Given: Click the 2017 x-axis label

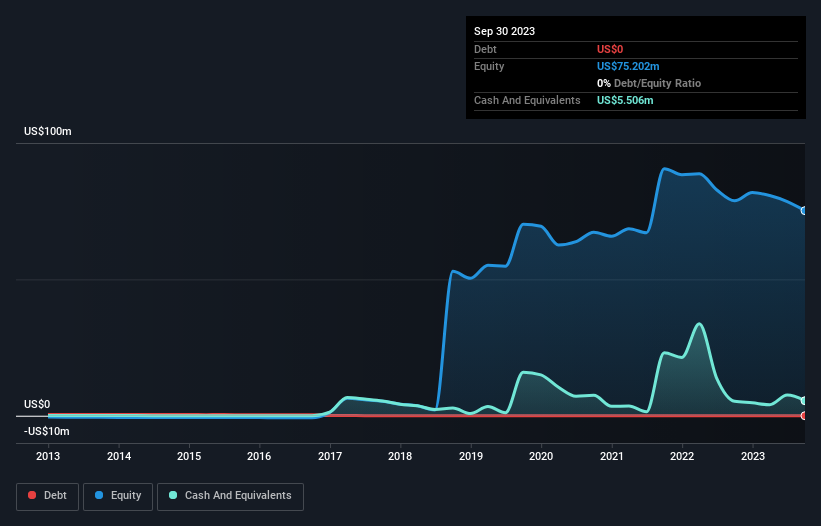Looking at the screenshot, I should (x=330, y=456).
